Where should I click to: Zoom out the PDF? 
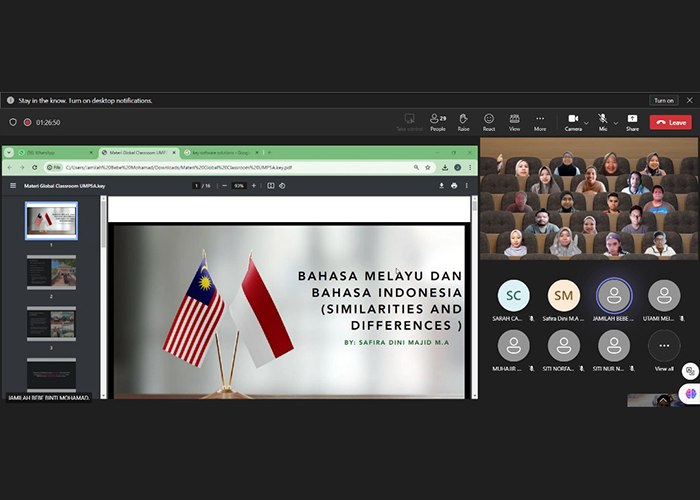pyautogui.click(x=225, y=186)
